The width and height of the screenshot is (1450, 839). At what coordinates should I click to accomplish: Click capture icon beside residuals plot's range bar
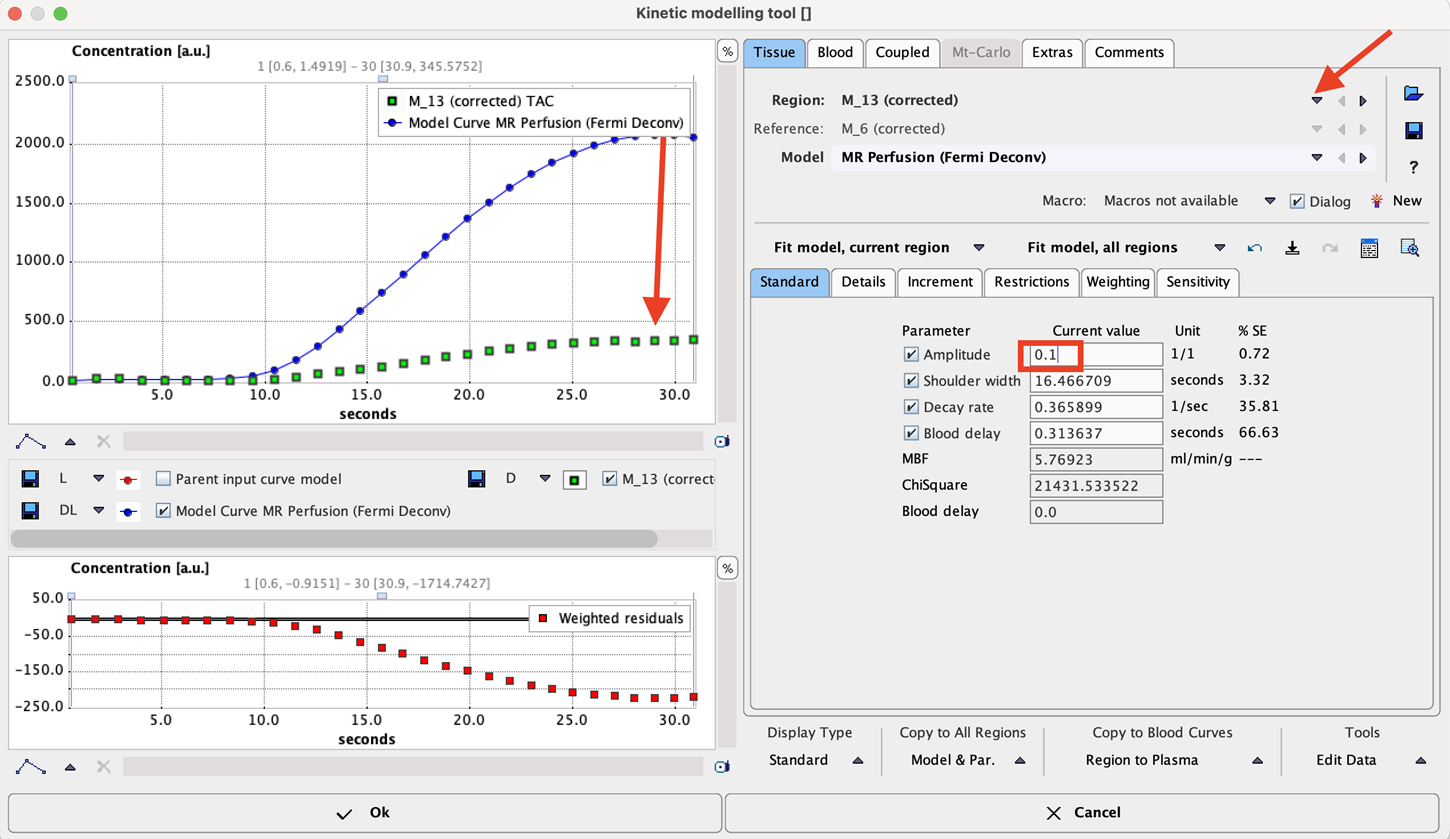coord(723,767)
